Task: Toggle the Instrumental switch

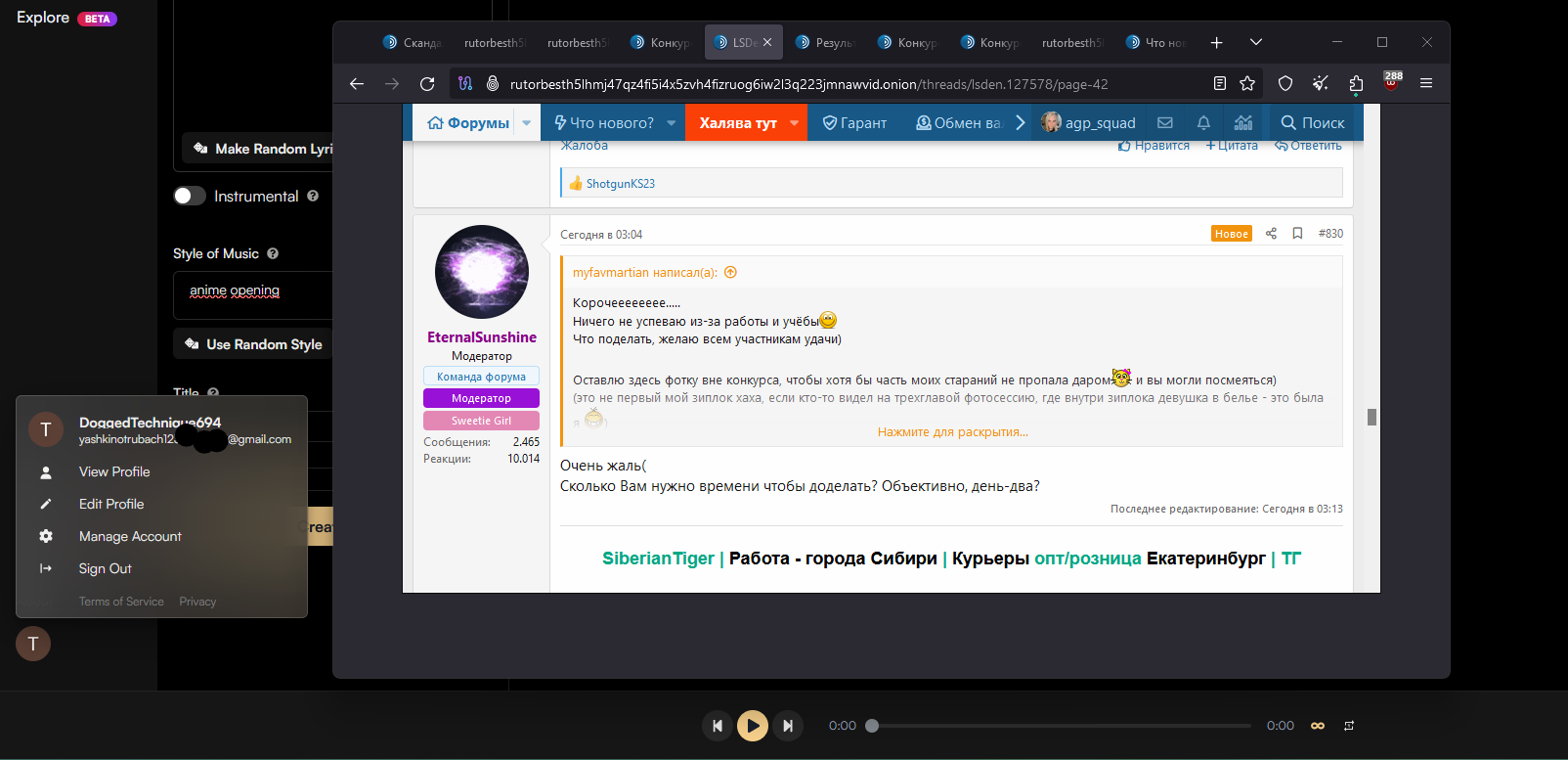Action: click(190, 196)
